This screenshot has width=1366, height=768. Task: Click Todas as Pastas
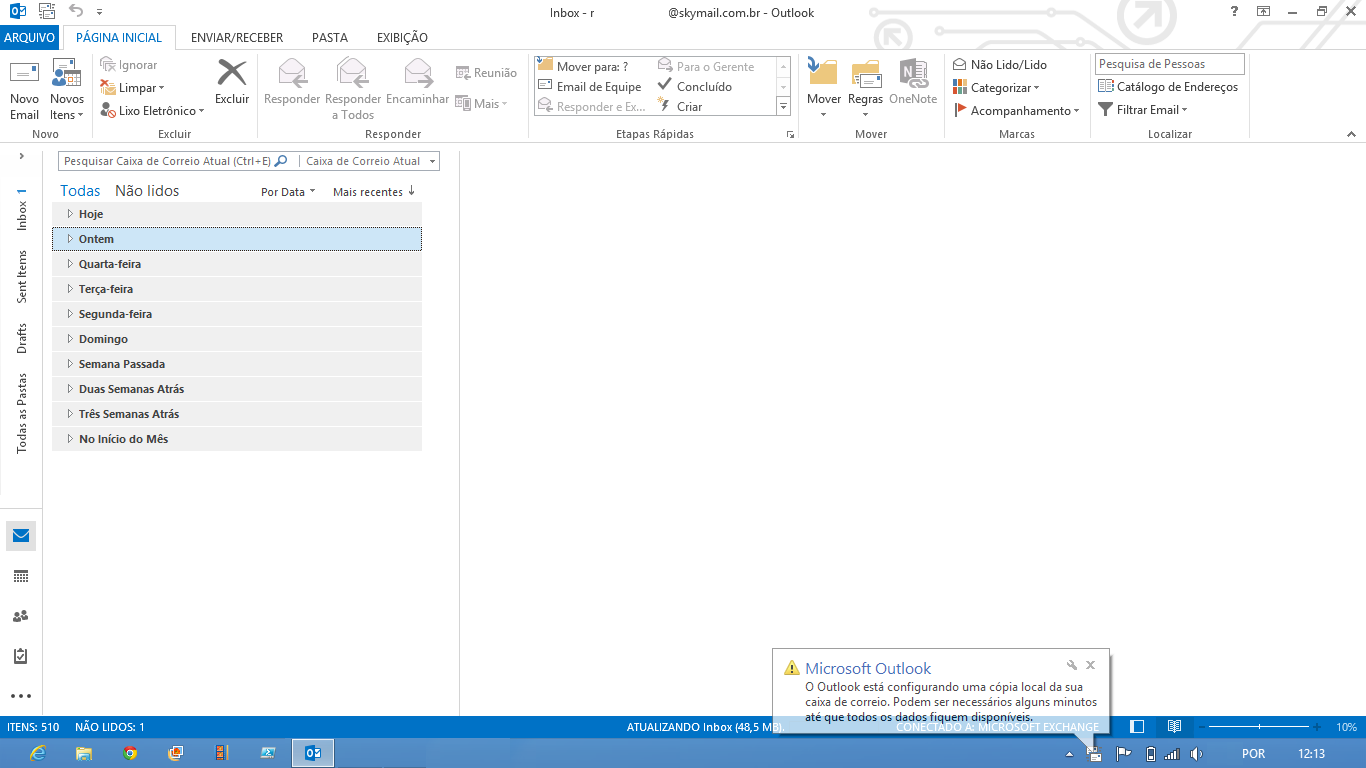(x=21, y=413)
